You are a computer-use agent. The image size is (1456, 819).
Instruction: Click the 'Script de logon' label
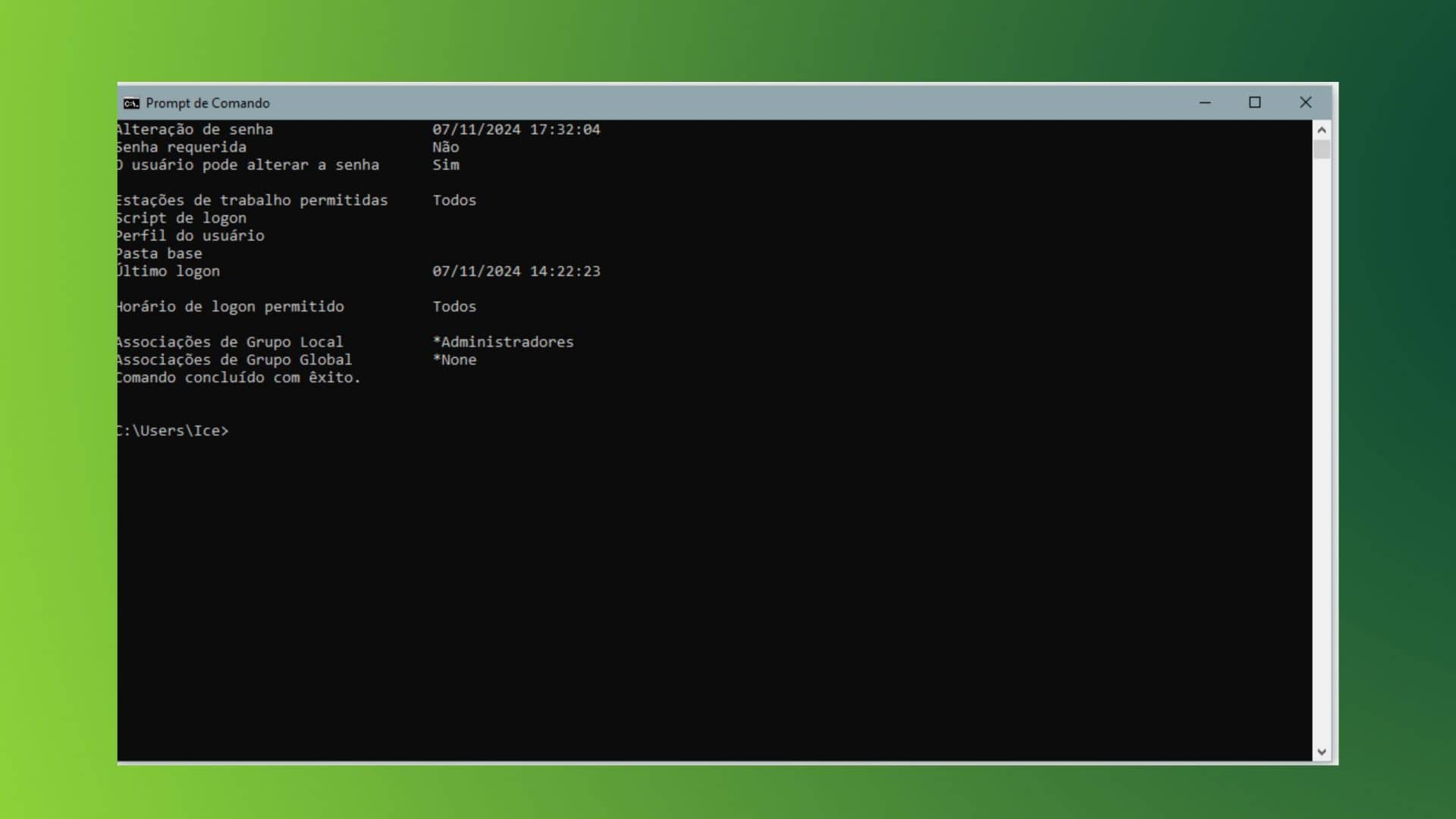click(182, 218)
